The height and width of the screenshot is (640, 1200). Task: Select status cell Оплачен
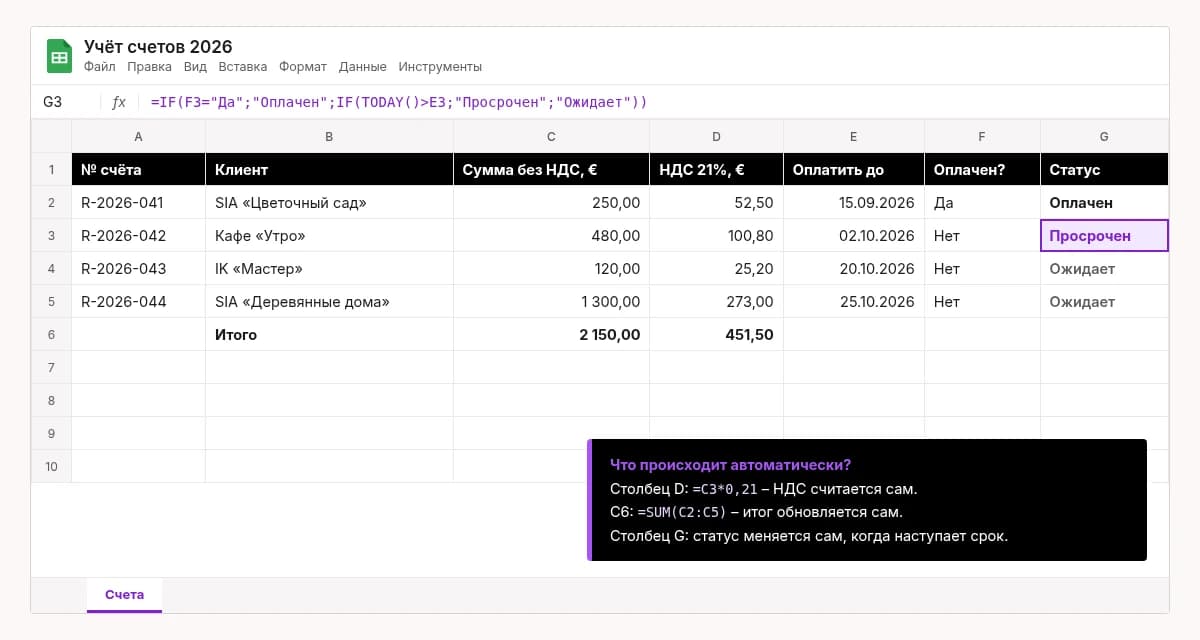[x=1104, y=203]
